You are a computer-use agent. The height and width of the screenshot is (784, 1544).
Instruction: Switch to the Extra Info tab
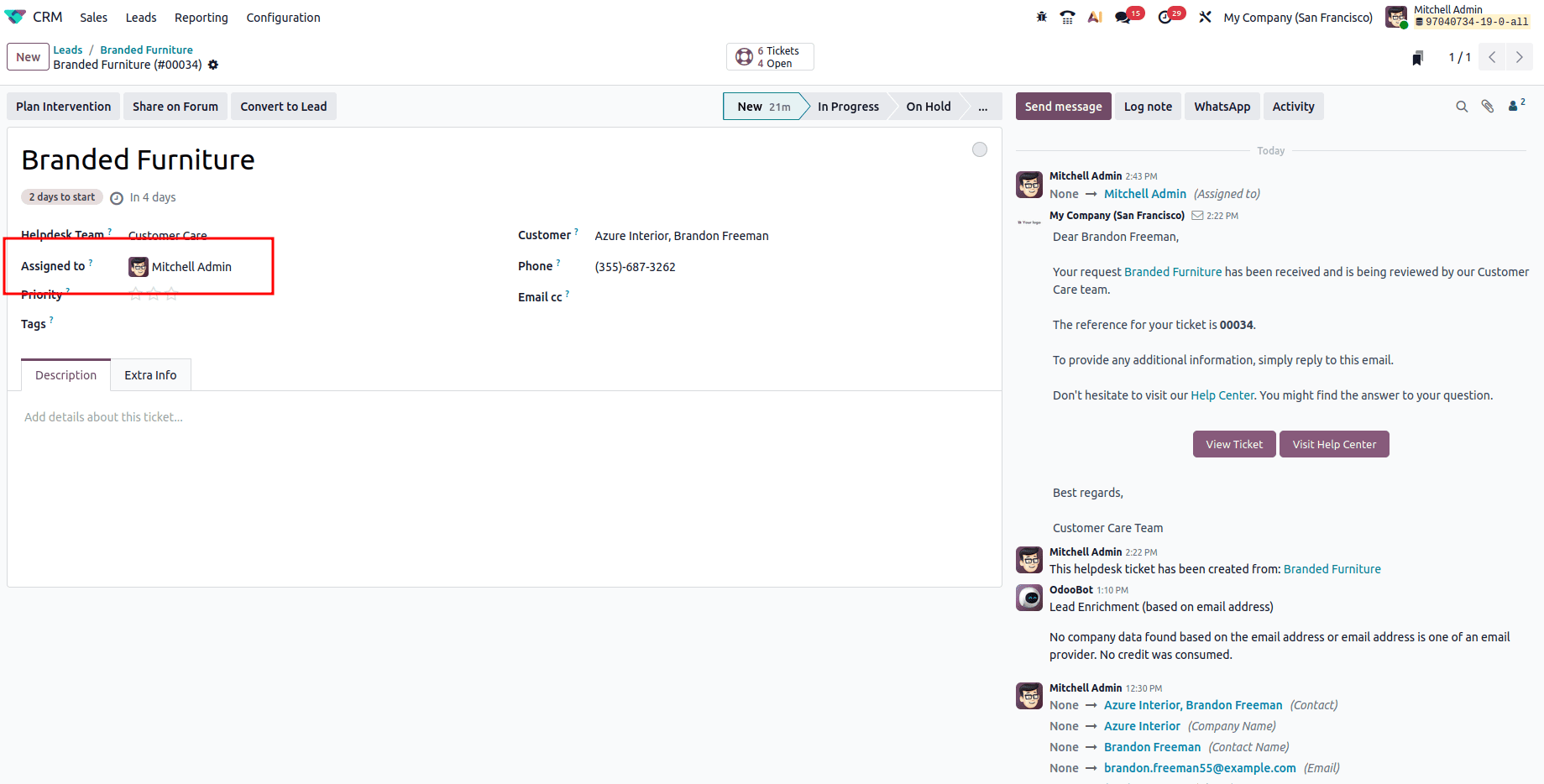150,374
